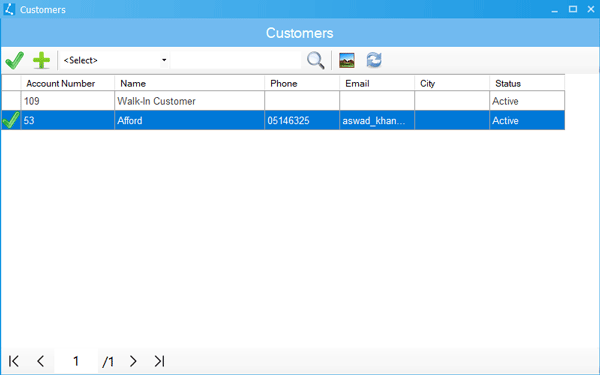This screenshot has width=600, height=375.
Task: Select account number 109 cell
Action: [x=68, y=101]
